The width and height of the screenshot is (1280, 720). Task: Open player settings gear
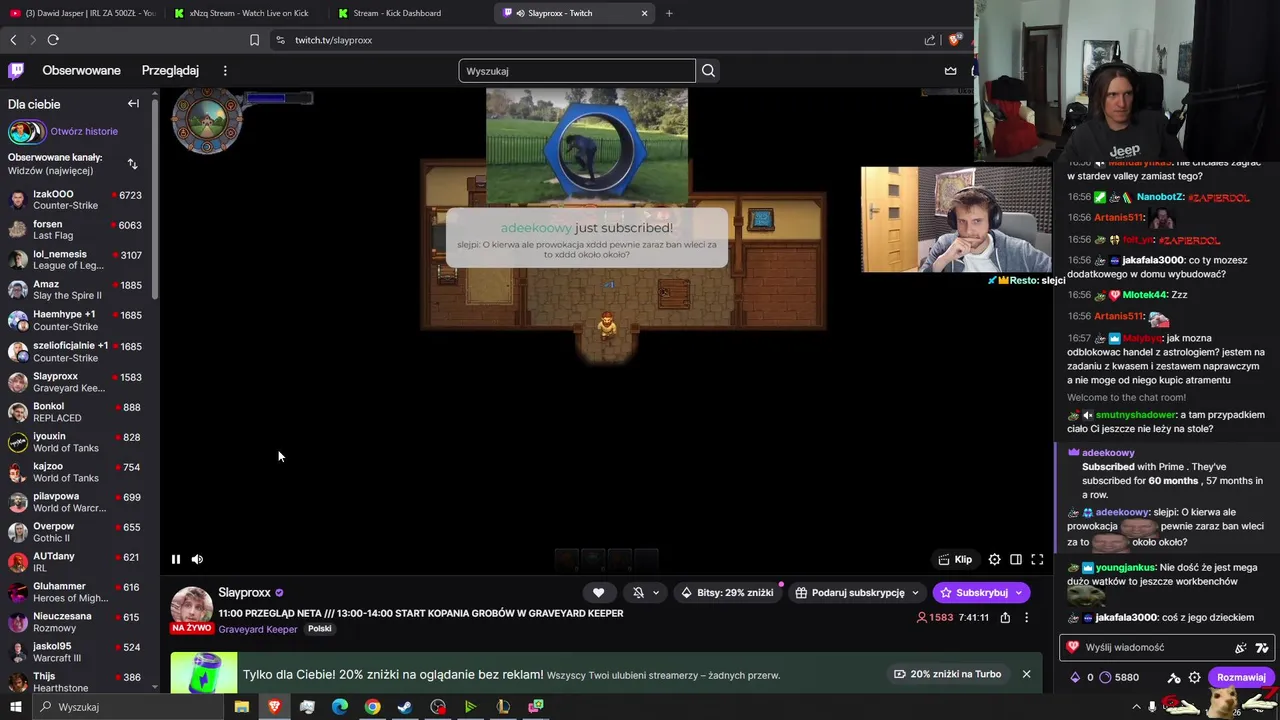point(994,560)
